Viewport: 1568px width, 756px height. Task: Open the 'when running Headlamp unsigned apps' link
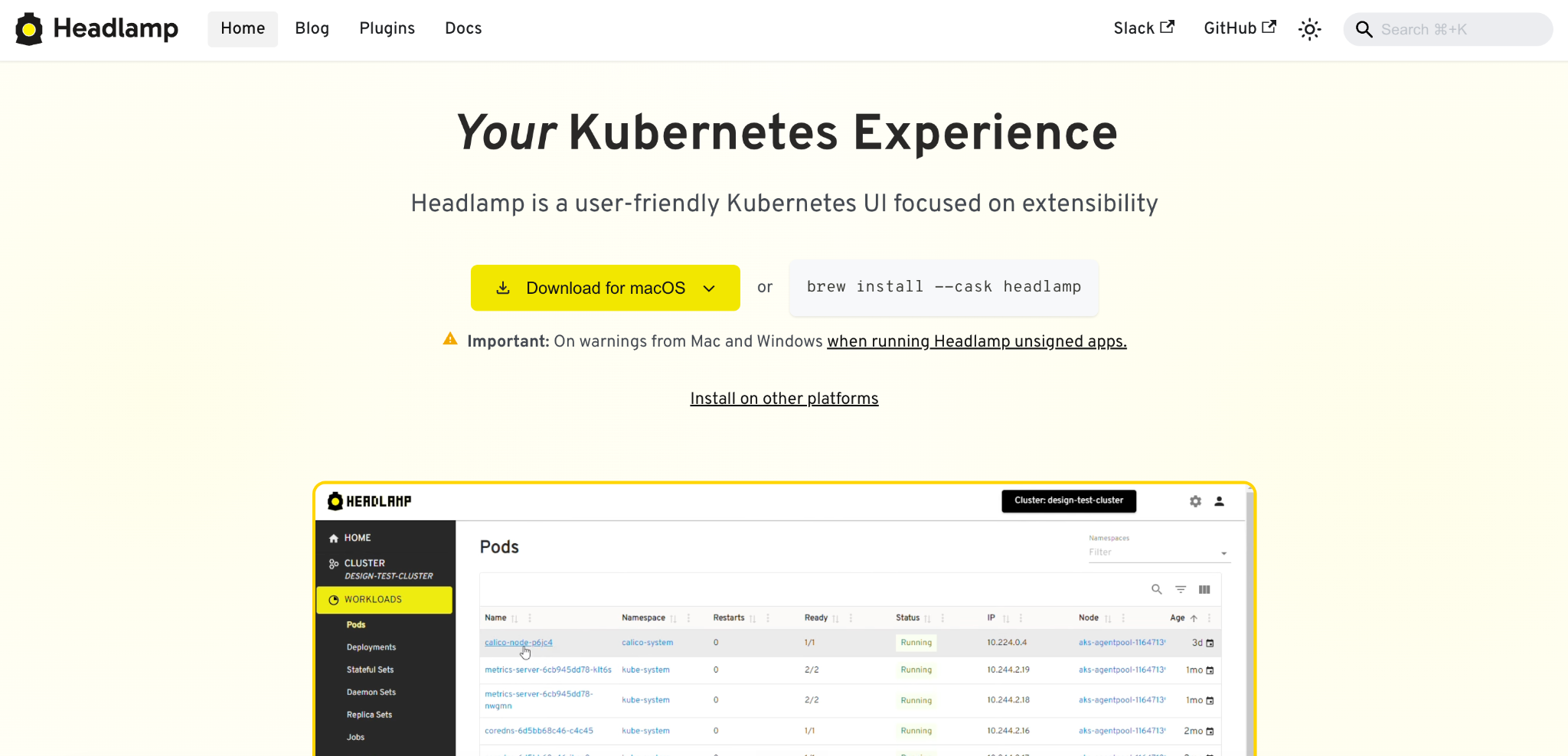point(976,341)
